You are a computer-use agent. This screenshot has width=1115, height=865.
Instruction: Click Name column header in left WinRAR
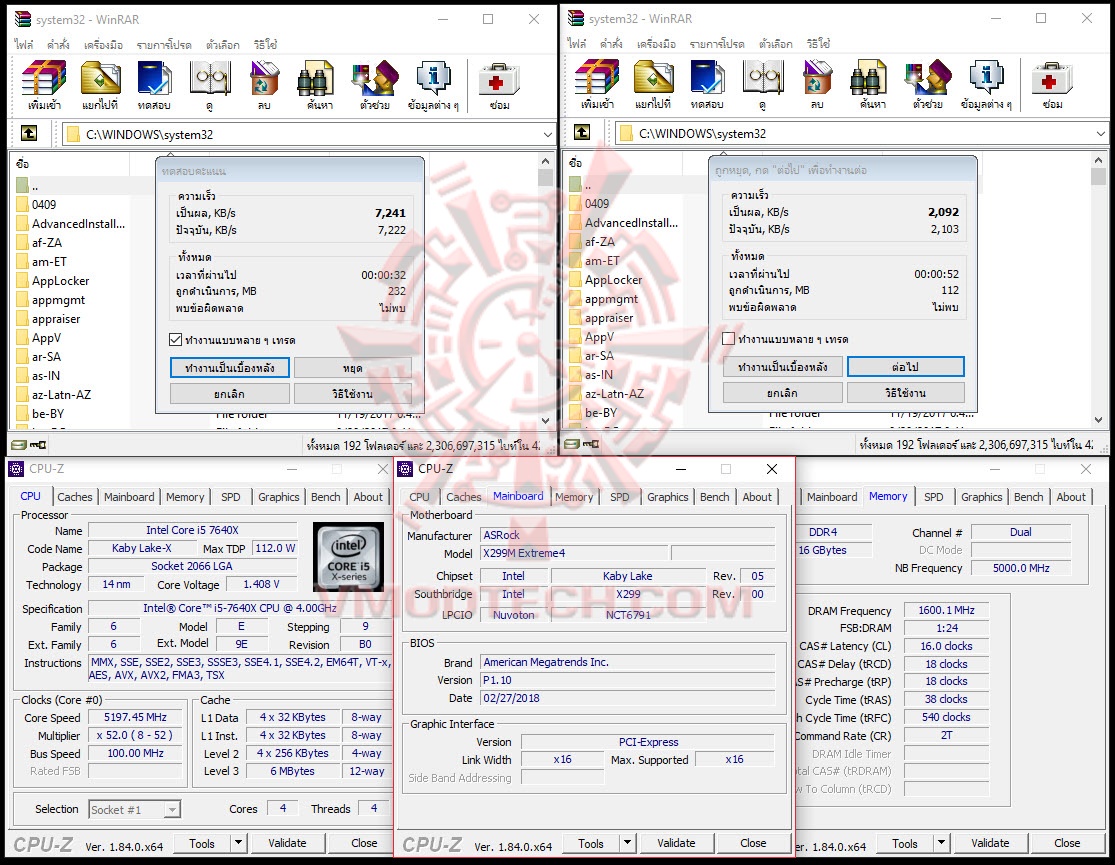click(x=69, y=164)
